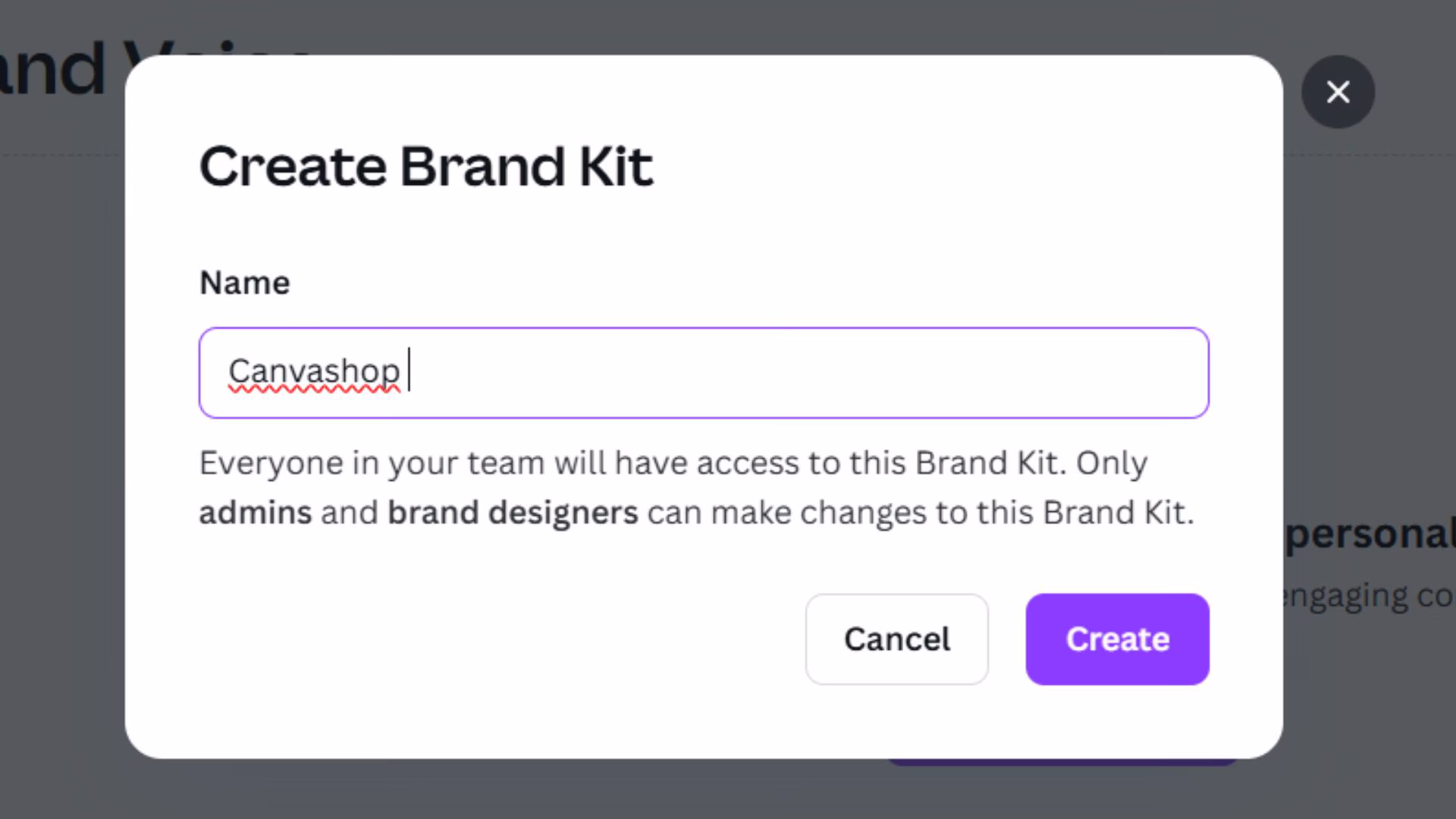Click the bold brand designers text
This screenshot has height=819, width=1456.
click(513, 513)
